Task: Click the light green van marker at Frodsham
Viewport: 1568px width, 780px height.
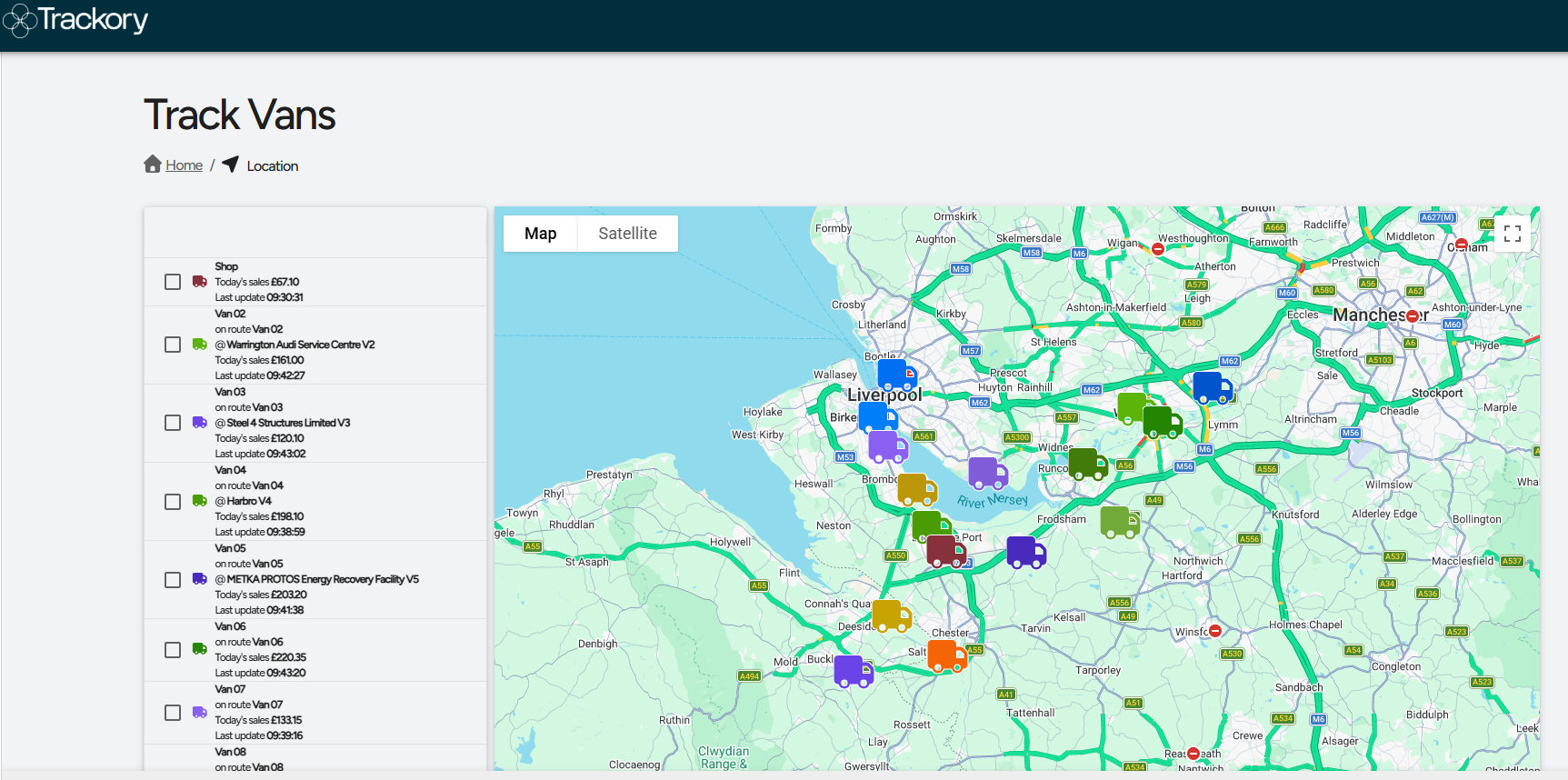Action: [x=1120, y=523]
